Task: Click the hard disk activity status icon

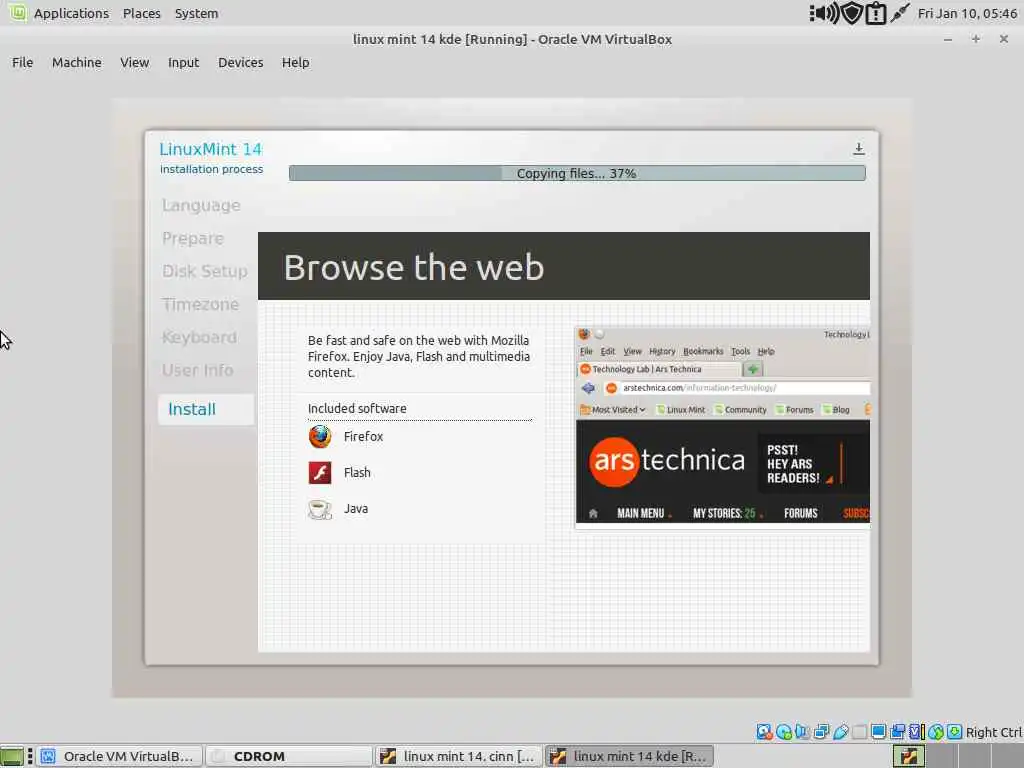Action: tap(764, 732)
